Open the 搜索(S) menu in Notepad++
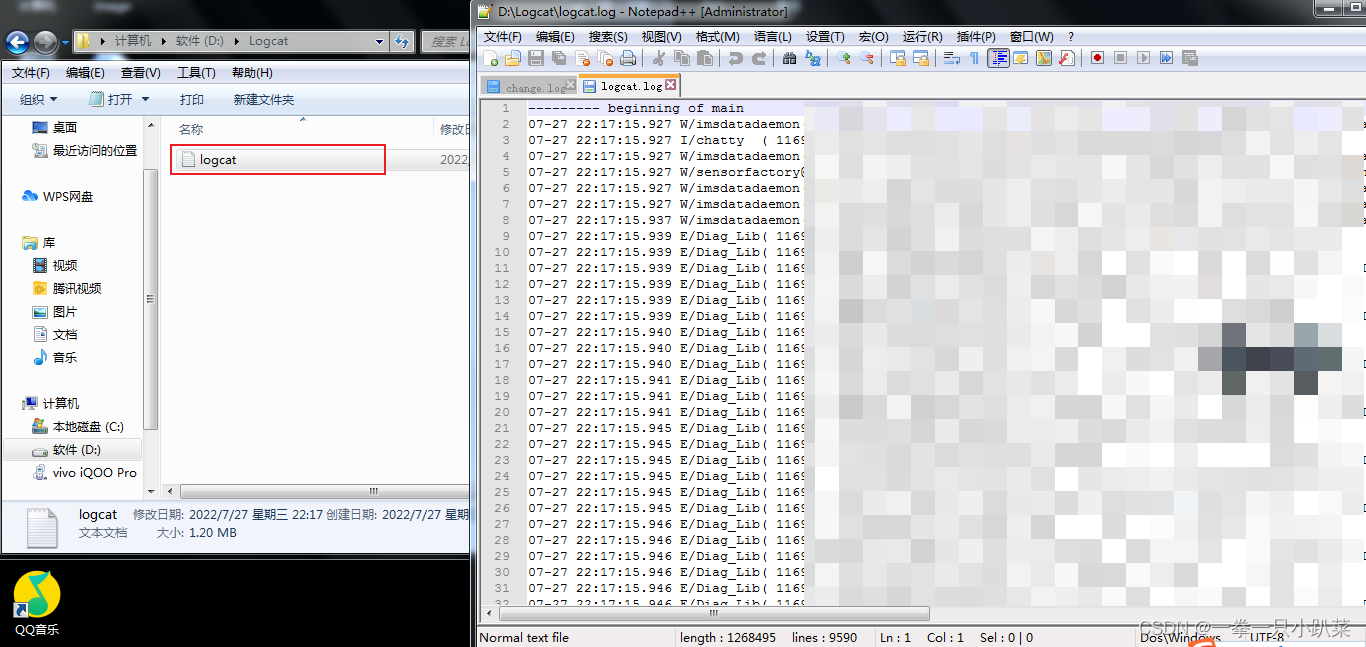The height and width of the screenshot is (647, 1366). click(608, 37)
